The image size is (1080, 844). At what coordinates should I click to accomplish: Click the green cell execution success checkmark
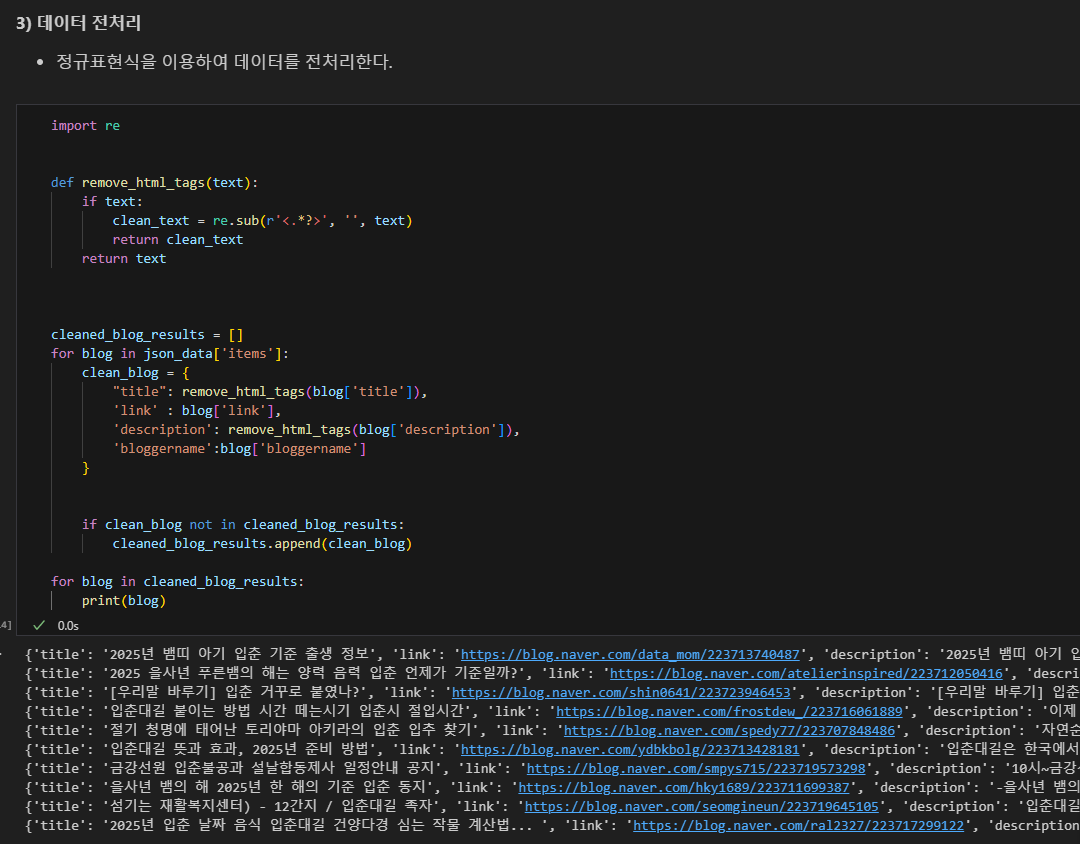coord(39,625)
